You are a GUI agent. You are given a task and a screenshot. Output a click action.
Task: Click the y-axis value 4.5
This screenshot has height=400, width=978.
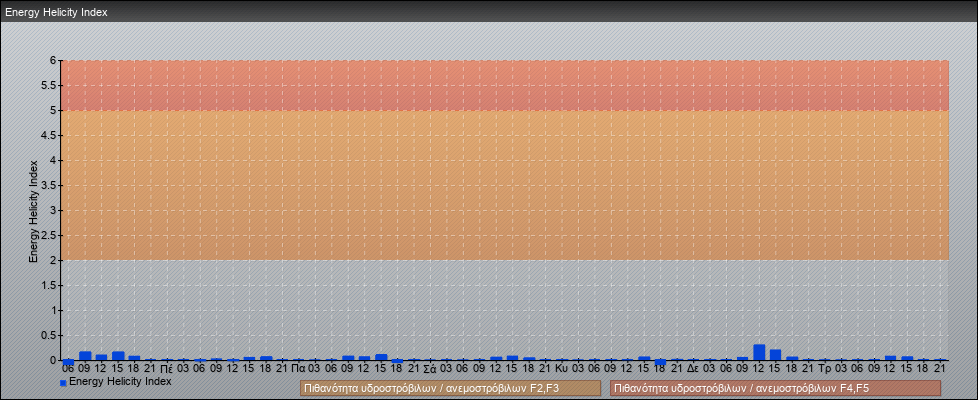pyautogui.click(x=49, y=135)
